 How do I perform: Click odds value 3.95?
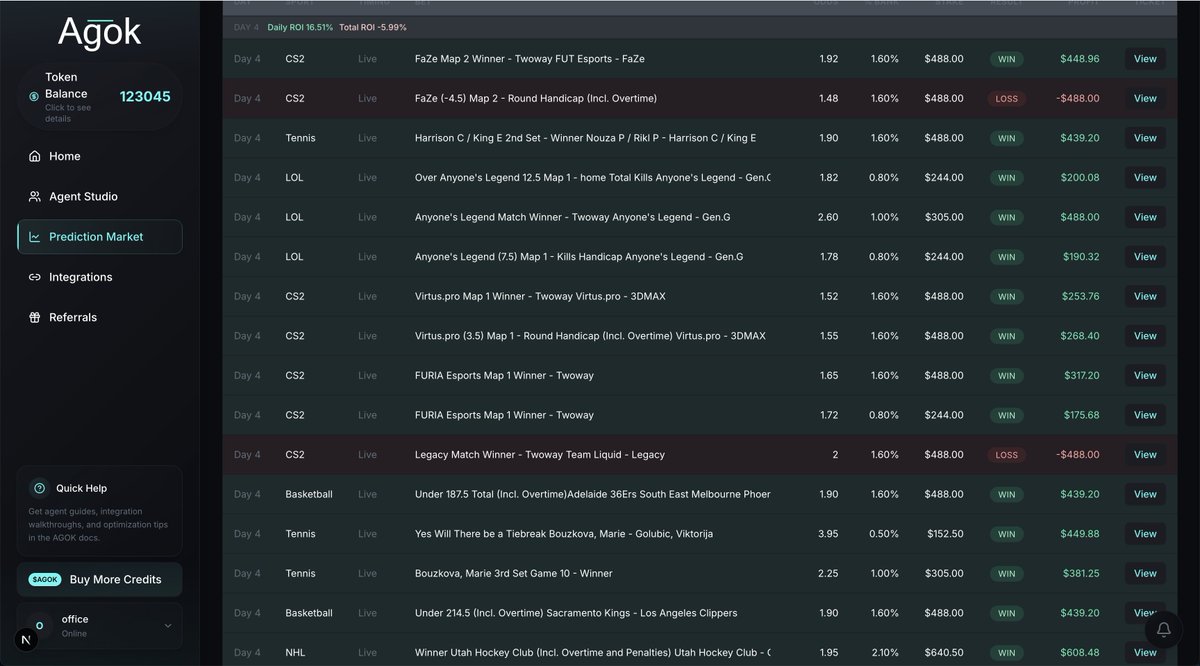[x=829, y=534]
